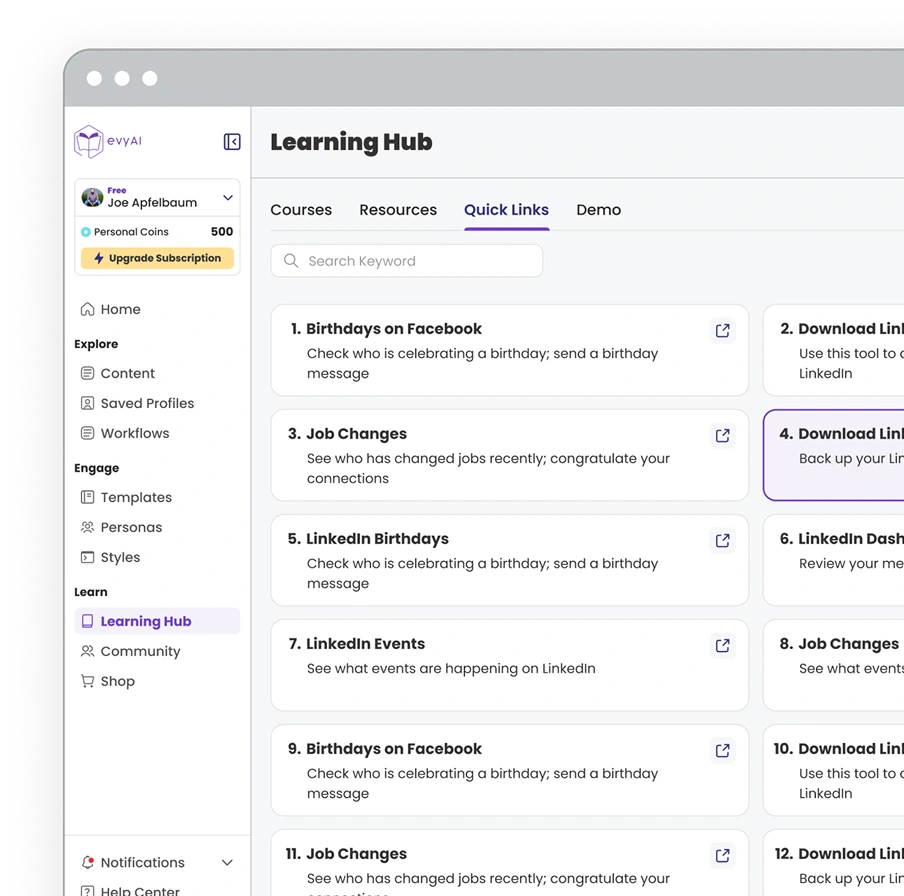Click the Shop cart icon

coord(88,682)
